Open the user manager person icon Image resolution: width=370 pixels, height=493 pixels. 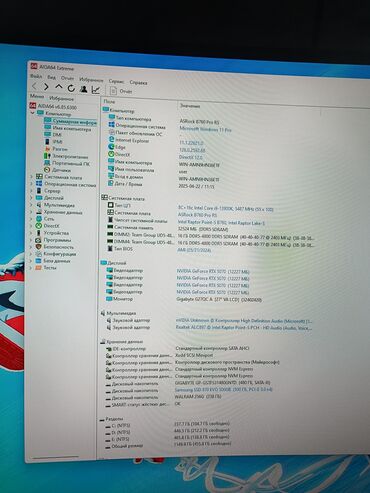(83, 89)
